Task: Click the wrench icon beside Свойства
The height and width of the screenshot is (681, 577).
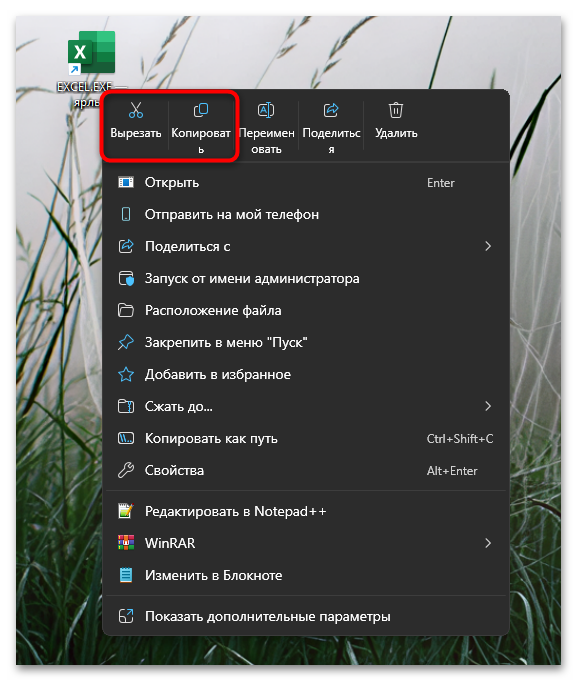Action: pos(126,470)
